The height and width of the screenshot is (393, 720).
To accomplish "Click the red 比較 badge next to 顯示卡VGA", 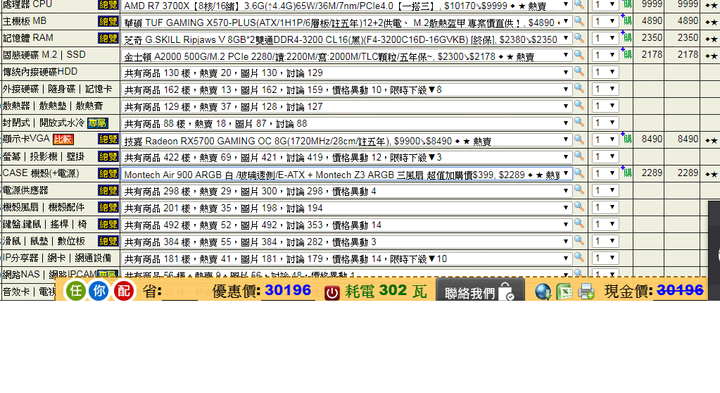I will 63,140.
